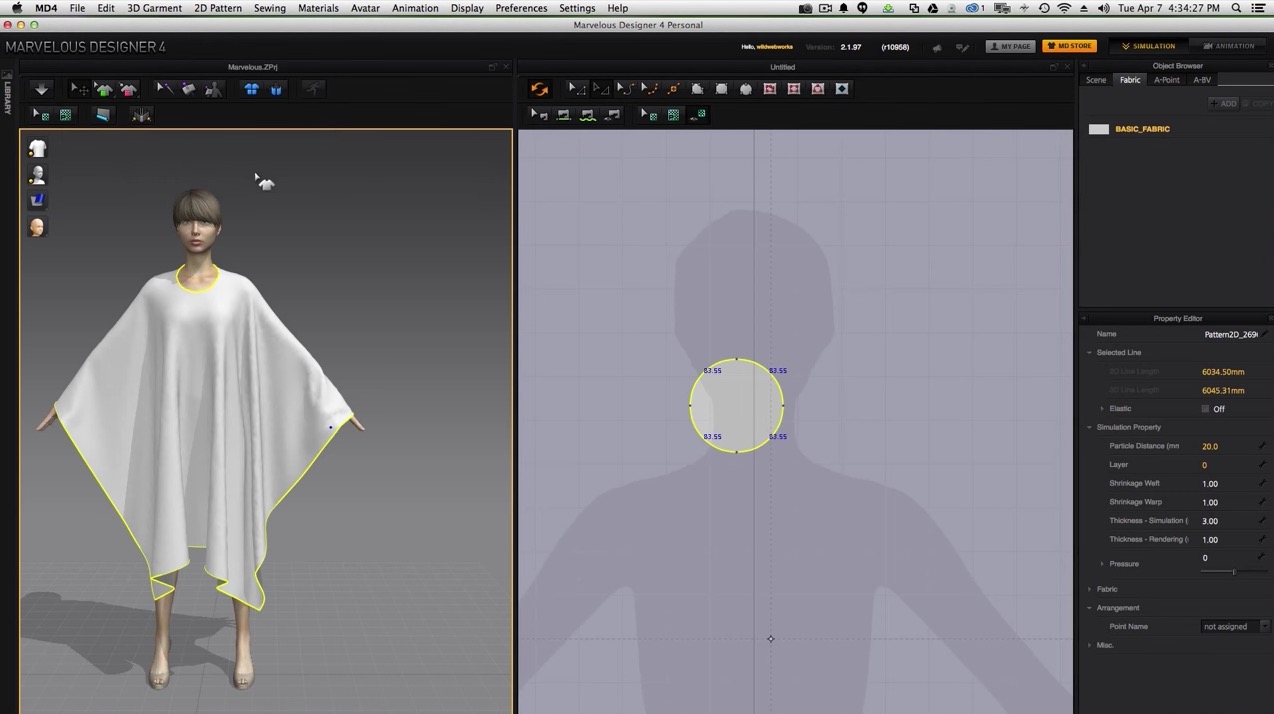This screenshot has width=1274, height=714.
Task: Click the MY PAGE button
Action: 1012,46
